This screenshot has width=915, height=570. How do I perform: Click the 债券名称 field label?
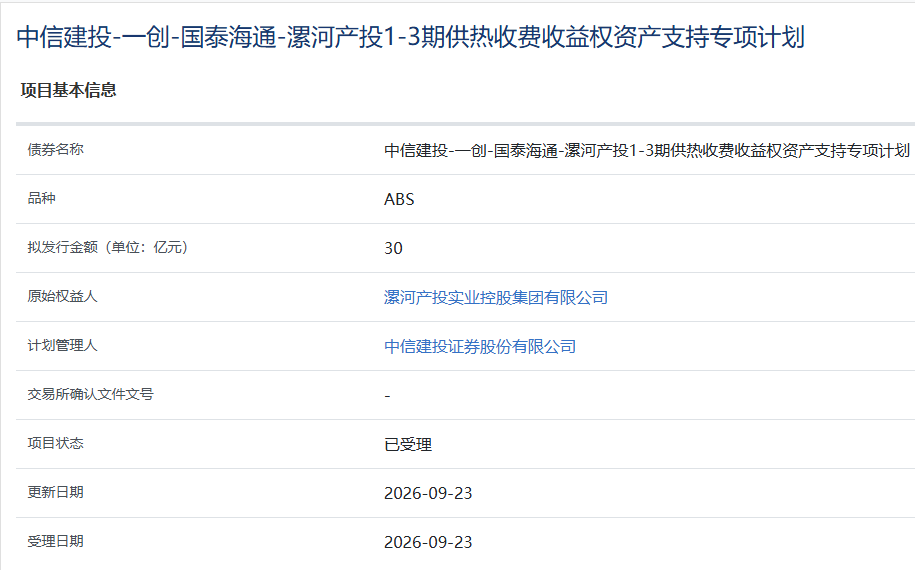55,149
